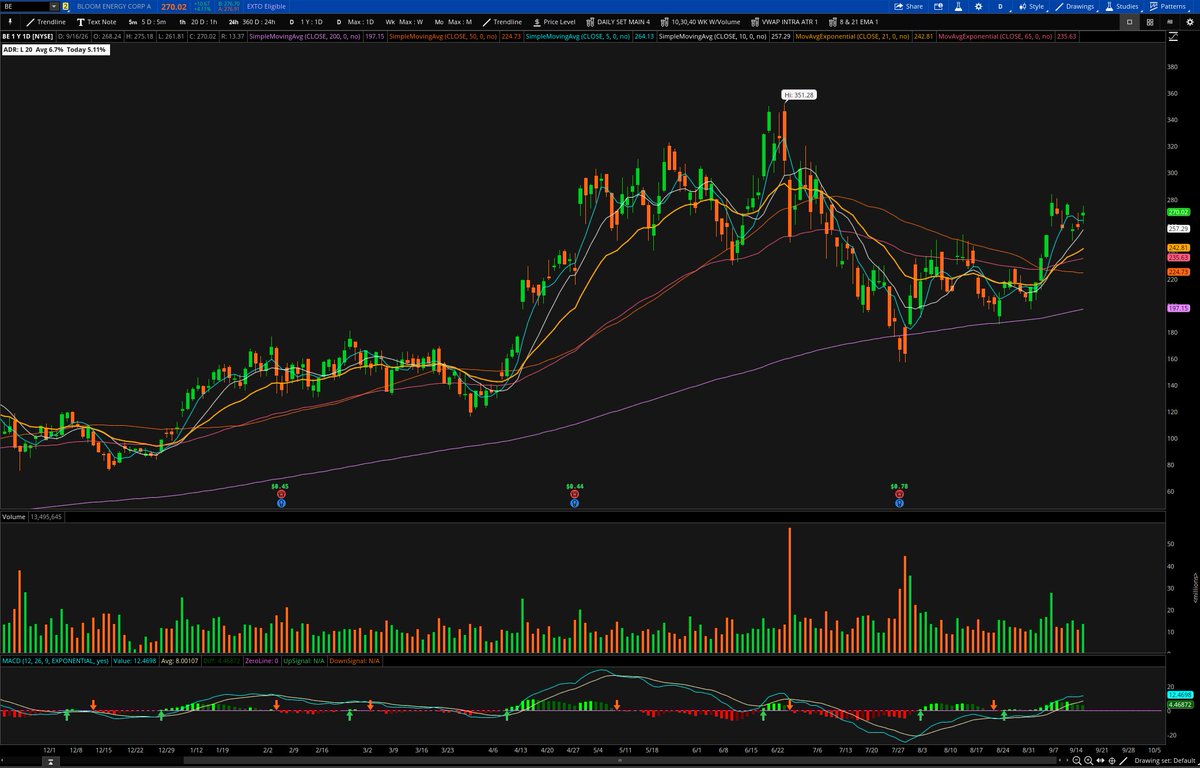1200x768 pixels.
Task: Select the Price Level drawing tool
Action: (554, 21)
